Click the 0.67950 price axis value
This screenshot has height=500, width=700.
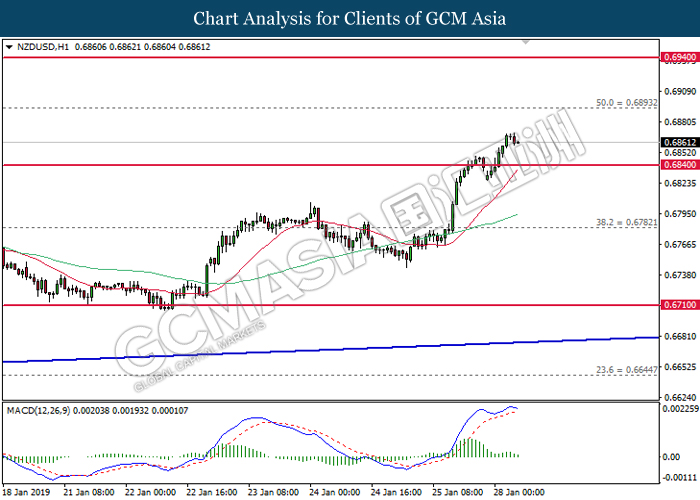tap(680, 214)
